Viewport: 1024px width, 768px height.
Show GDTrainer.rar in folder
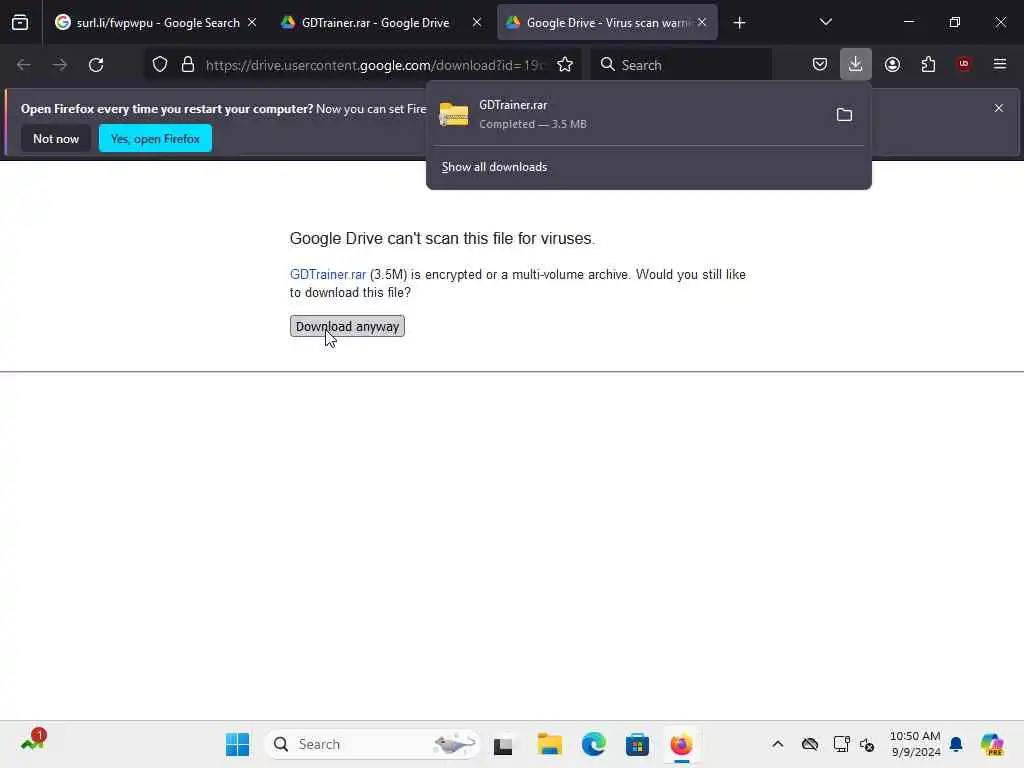click(844, 115)
